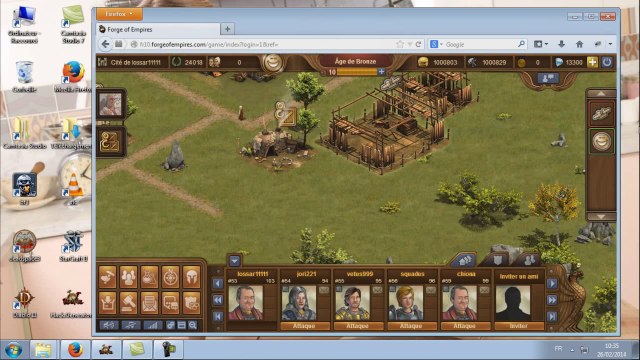Click the smiley icon in right sidebar
Image resolution: width=640 pixels, height=360 pixels.
click(601, 141)
